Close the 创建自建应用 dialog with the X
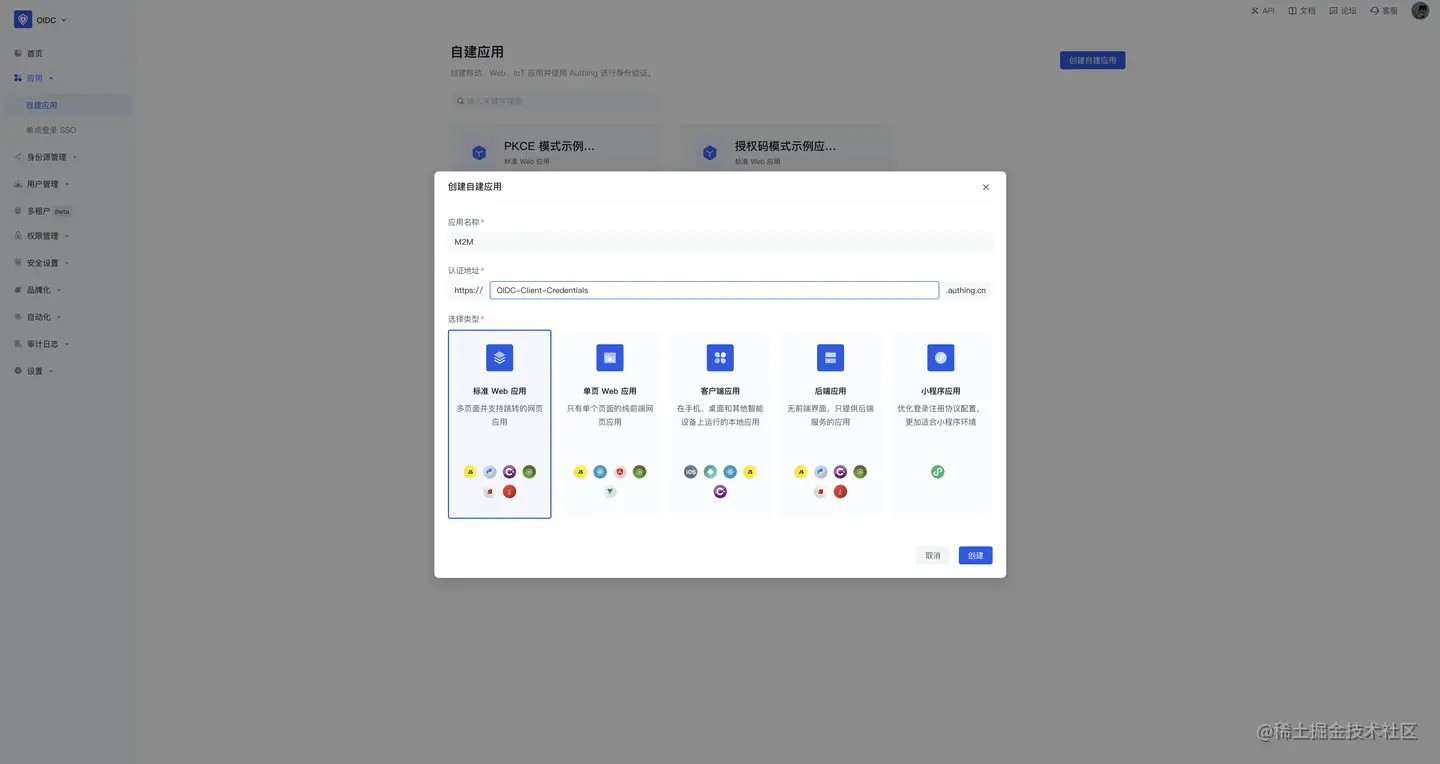1440x764 pixels. click(985, 187)
